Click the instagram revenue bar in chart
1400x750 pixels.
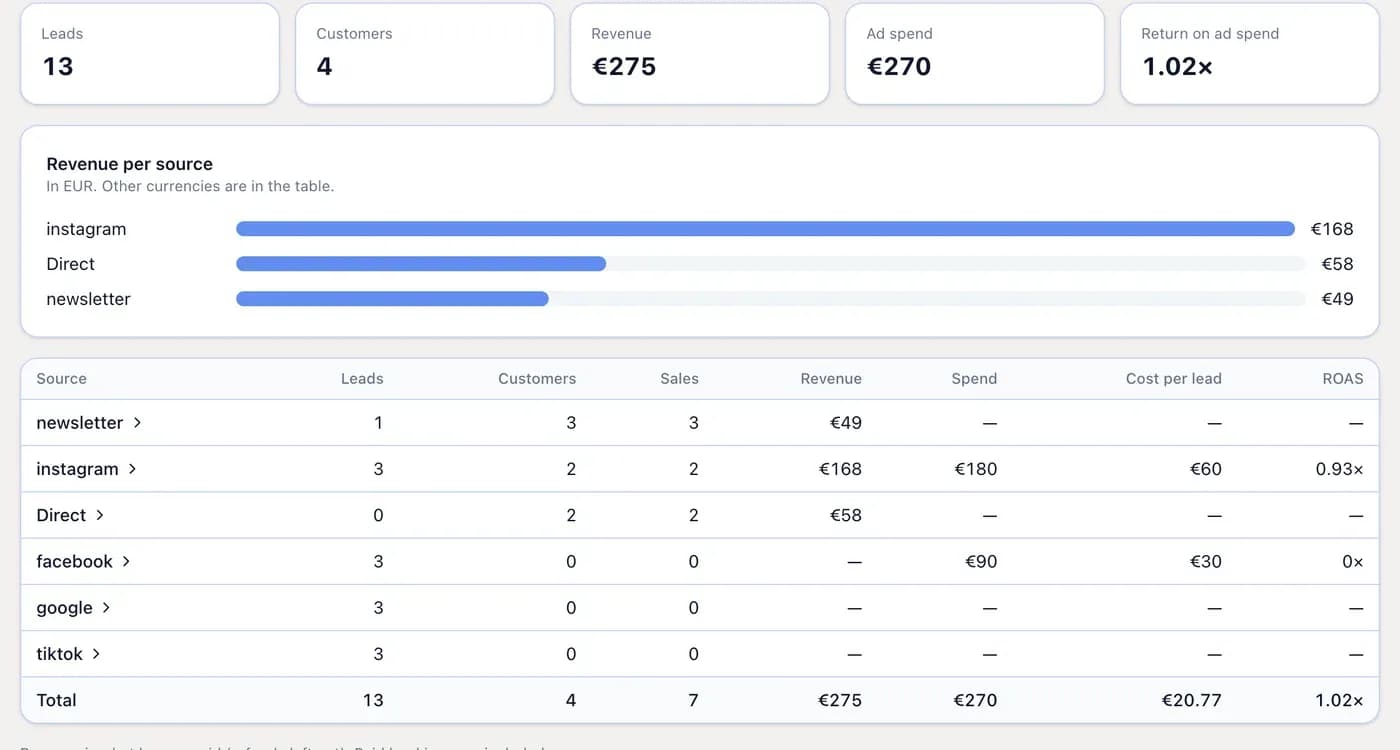pos(765,229)
